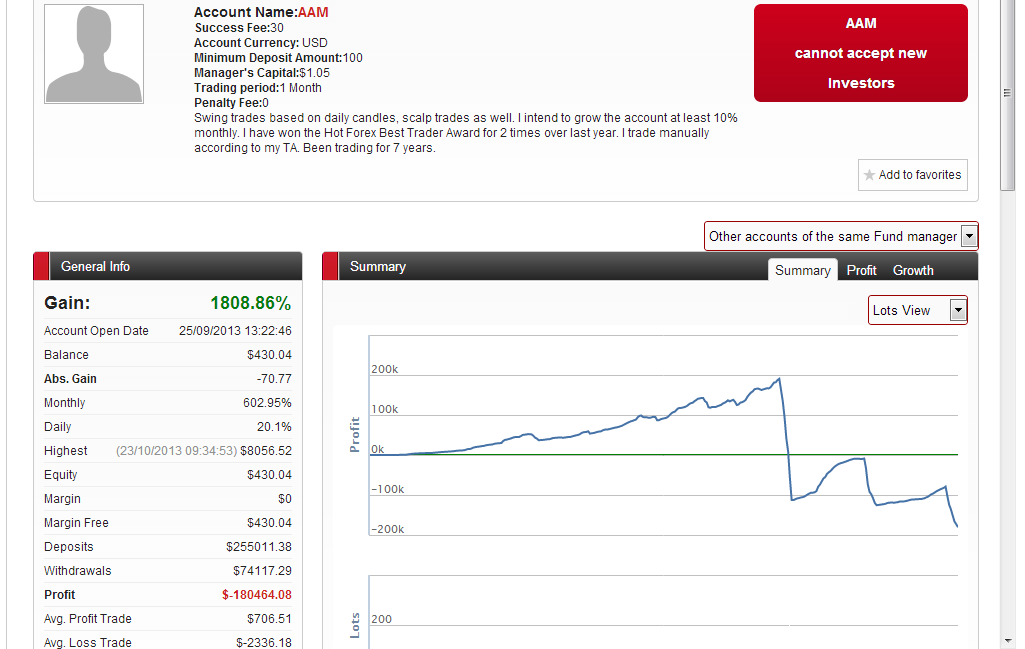
Task: Click the AAM account name text
Action: [313, 12]
